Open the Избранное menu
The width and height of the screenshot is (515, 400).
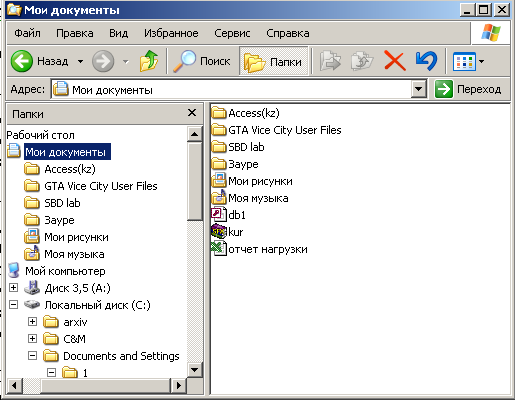pos(171,33)
